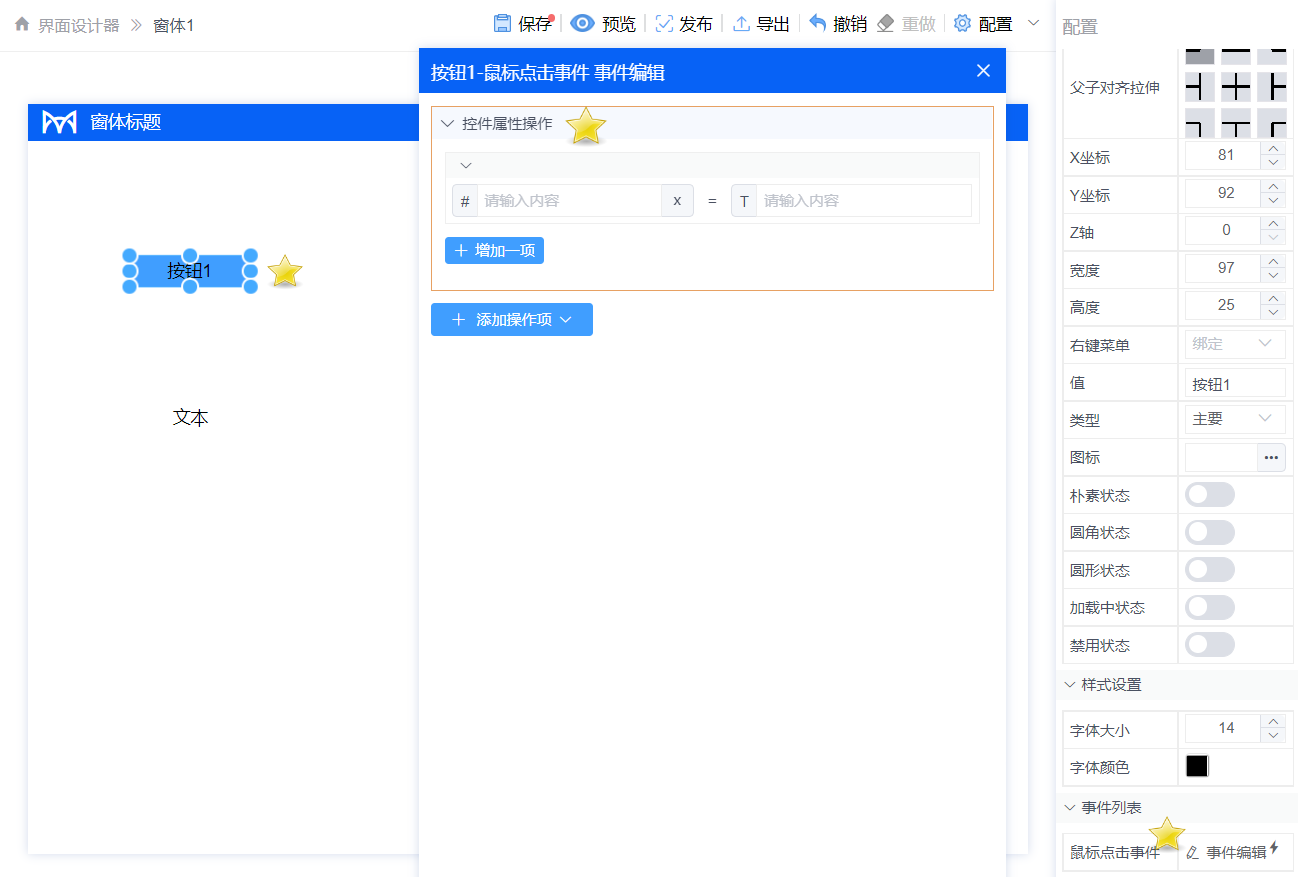Image resolution: width=1298 pixels, height=877 pixels.
Task: Open Preview with the eye icon
Action: [583, 24]
